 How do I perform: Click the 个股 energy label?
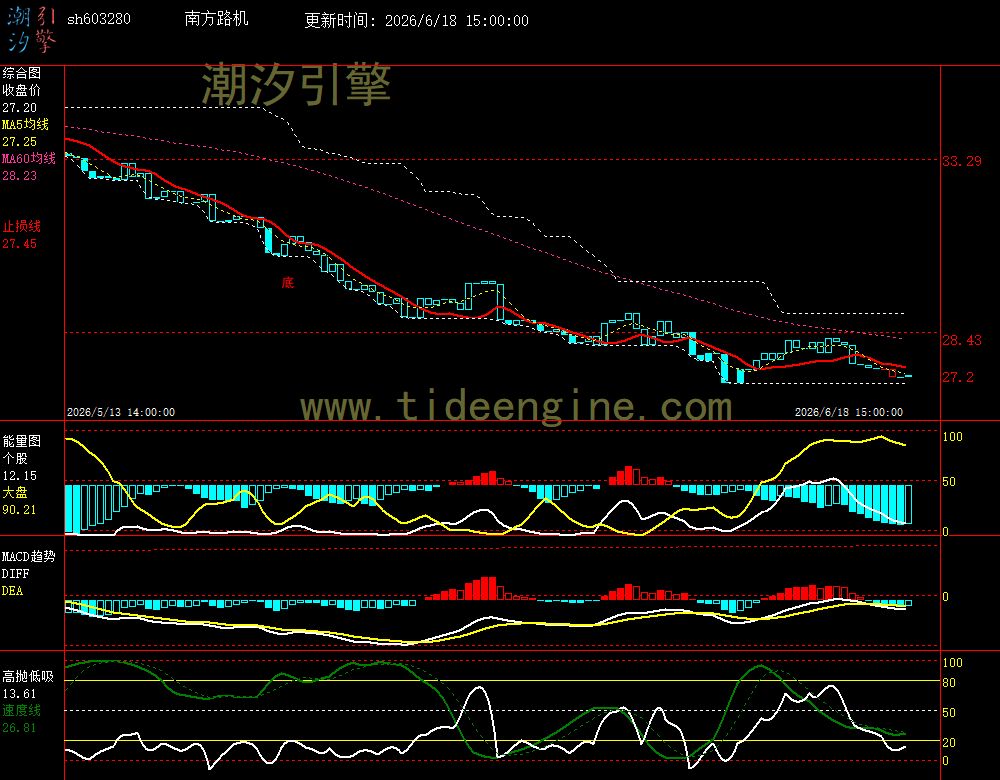tap(15, 459)
